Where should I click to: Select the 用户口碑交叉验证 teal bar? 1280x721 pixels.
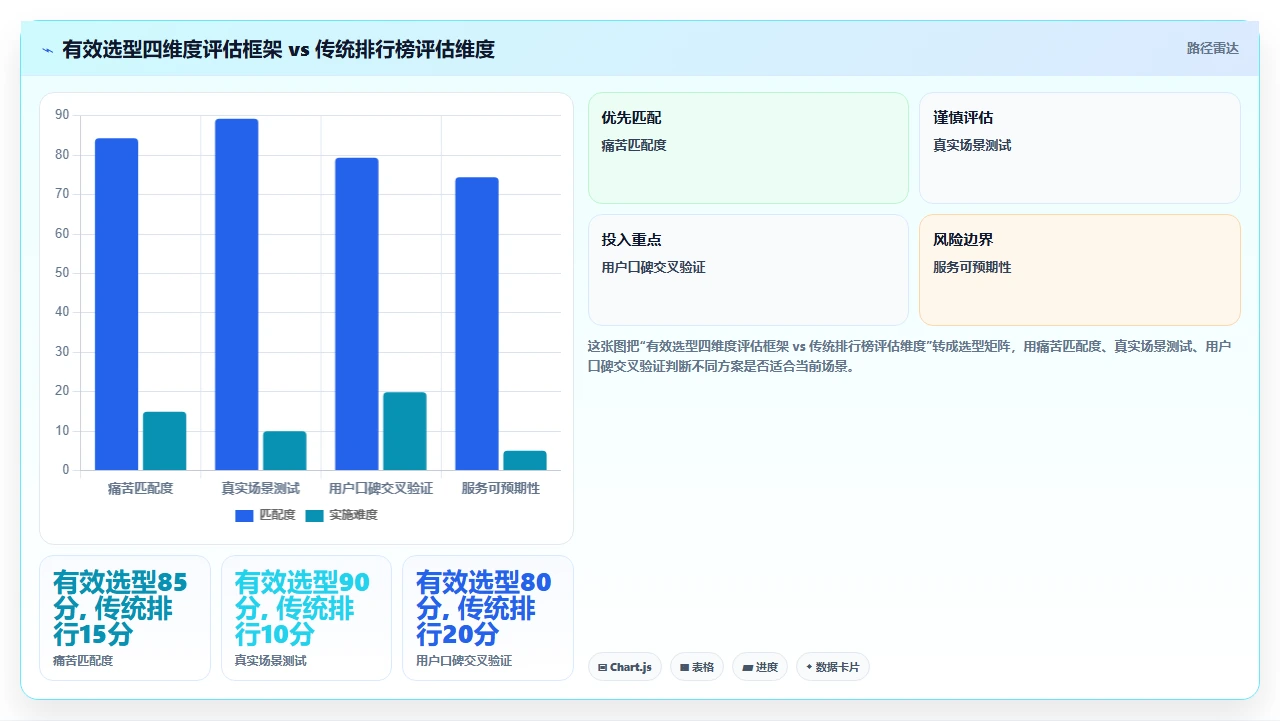click(404, 431)
